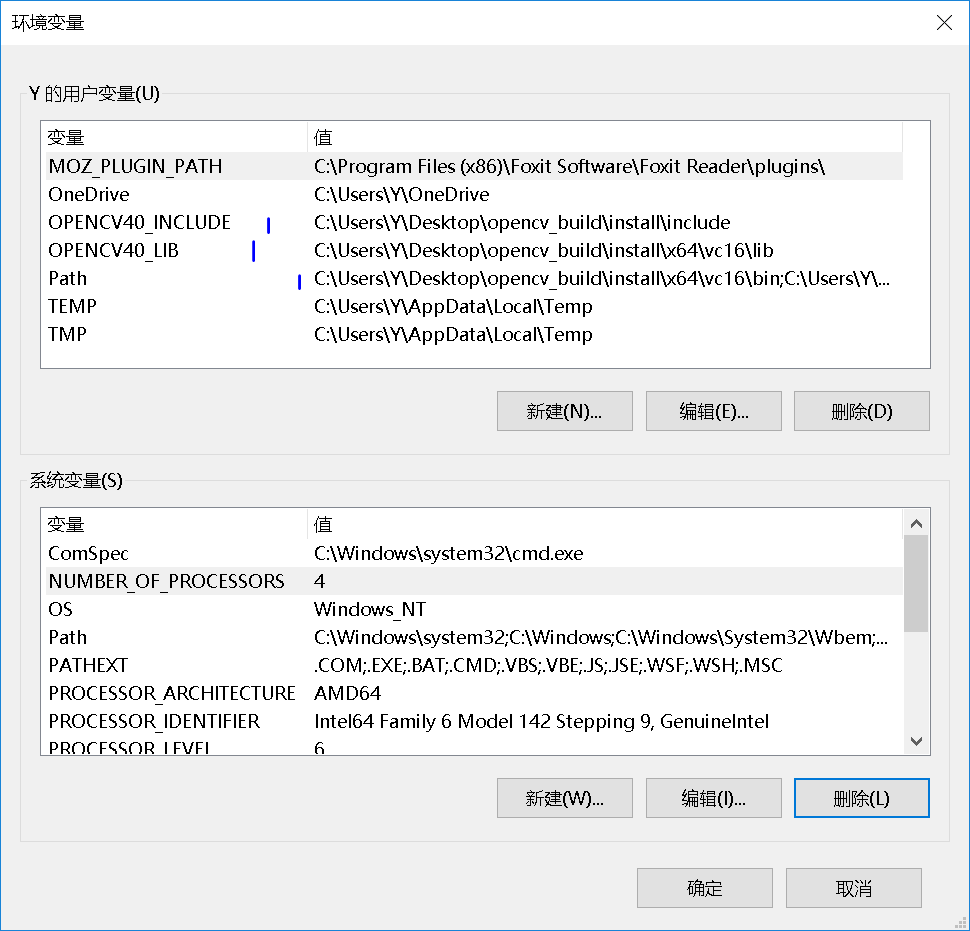The height and width of the screenshot is (931, 970).
Task: Click the 编辑(E) button for user variables
Action: (713, 411)
